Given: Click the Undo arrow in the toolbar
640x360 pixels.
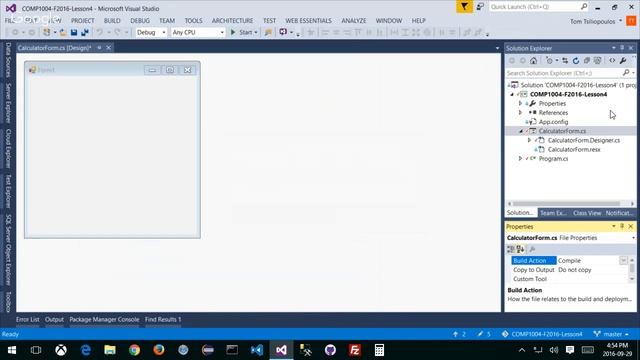Looking at the screenshot, I should pos(99,32).
